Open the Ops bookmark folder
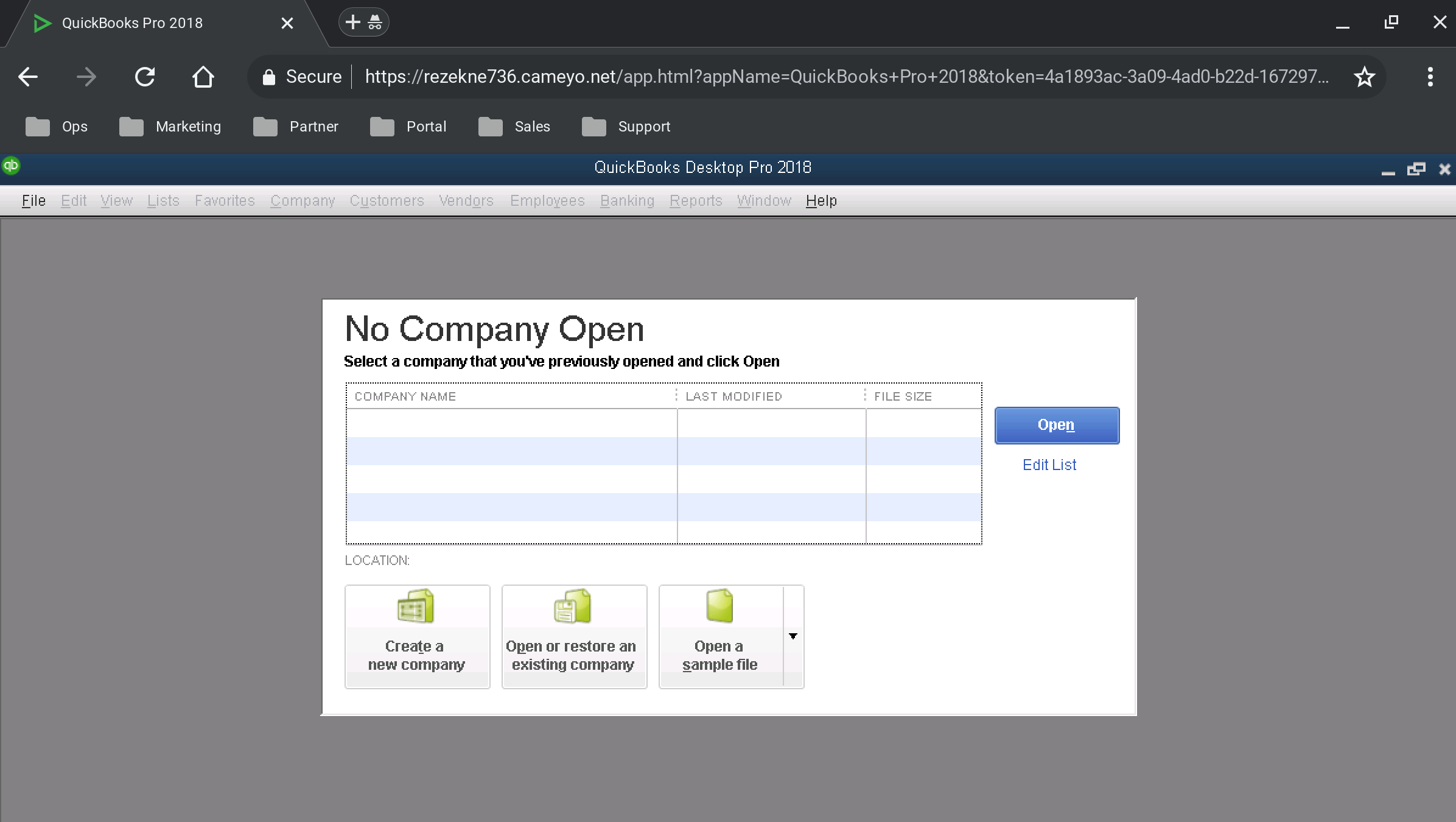 pyautogui.click(x=57, y=127)
